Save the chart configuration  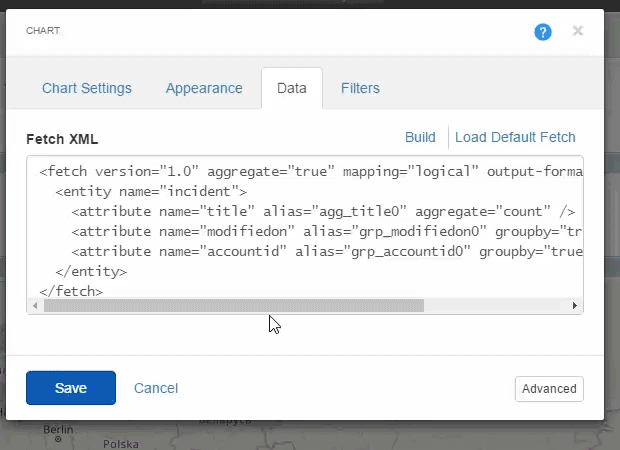[71, 388]
